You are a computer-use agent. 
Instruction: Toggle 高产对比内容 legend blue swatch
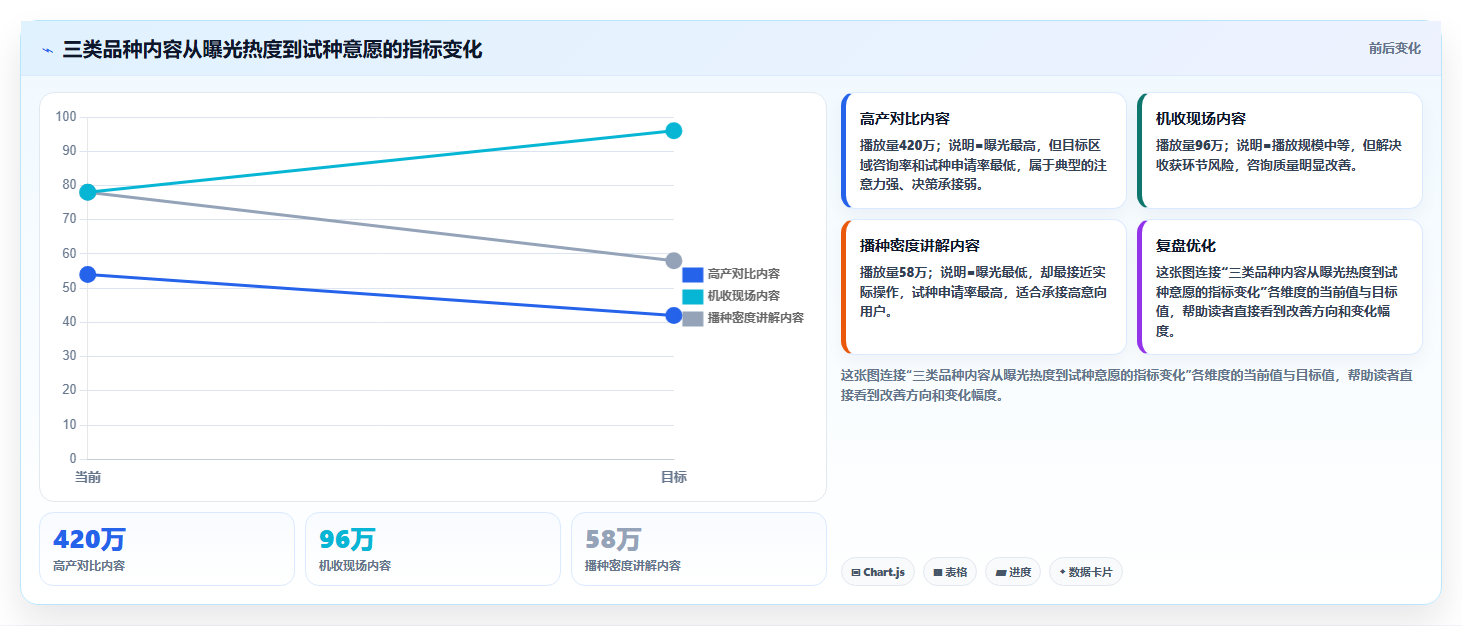pyautogui.click(x=693, y=274)
